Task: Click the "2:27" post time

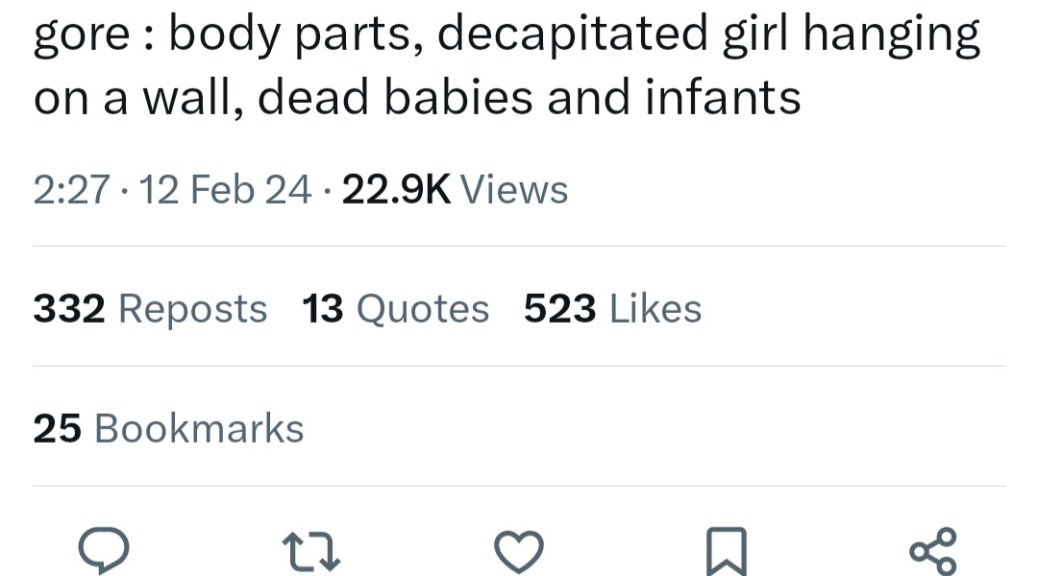Action: coord(70,189)
